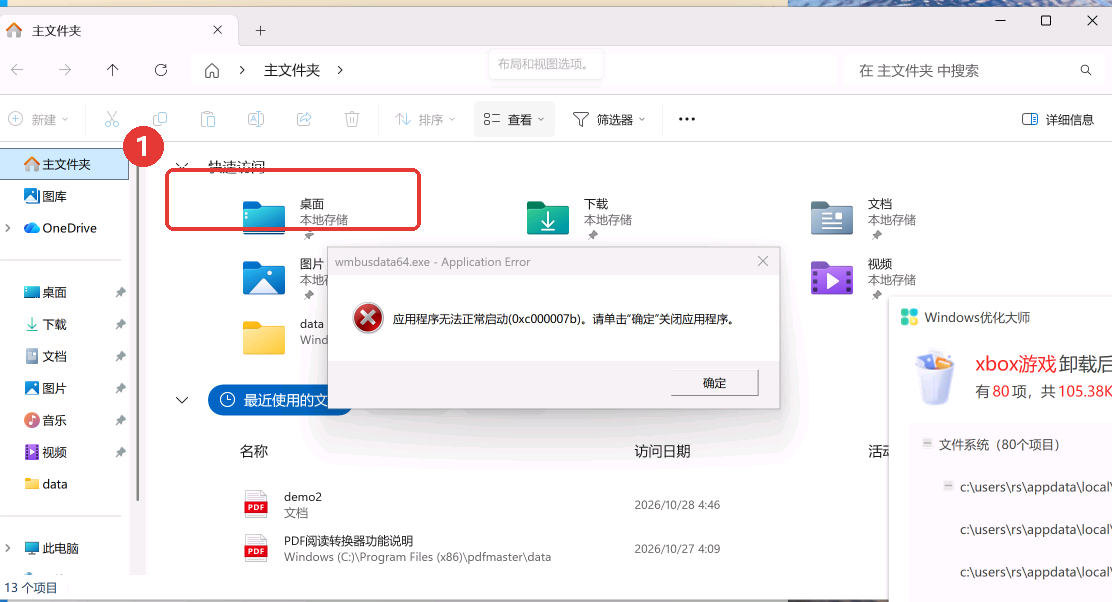Unpin 音乐 in the sidebar
The width and height of the screenshot is (1112, 602).
pyautogui.click(x=120, y=420)
